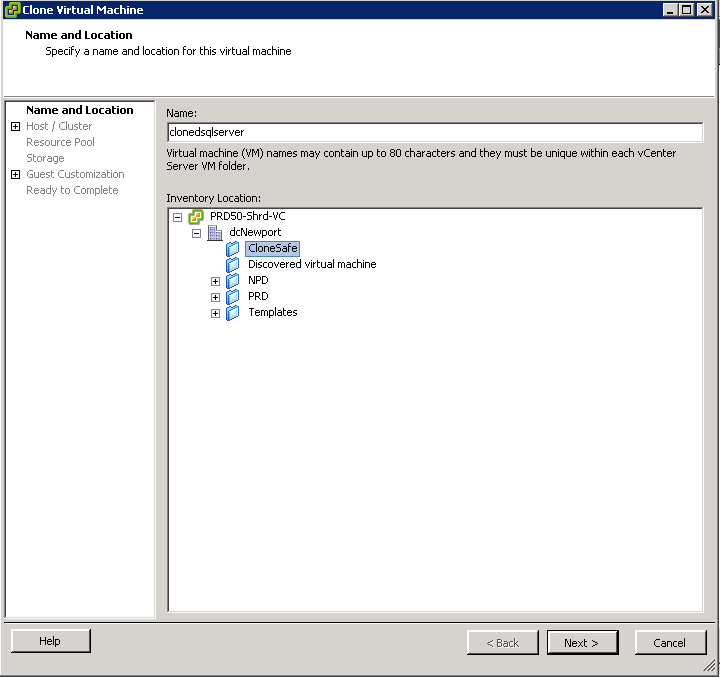Click the PRD50-Shrd-VC vCenter server icon
The image size is (720, 677).
pyautogui.click(x=196, y=216)
